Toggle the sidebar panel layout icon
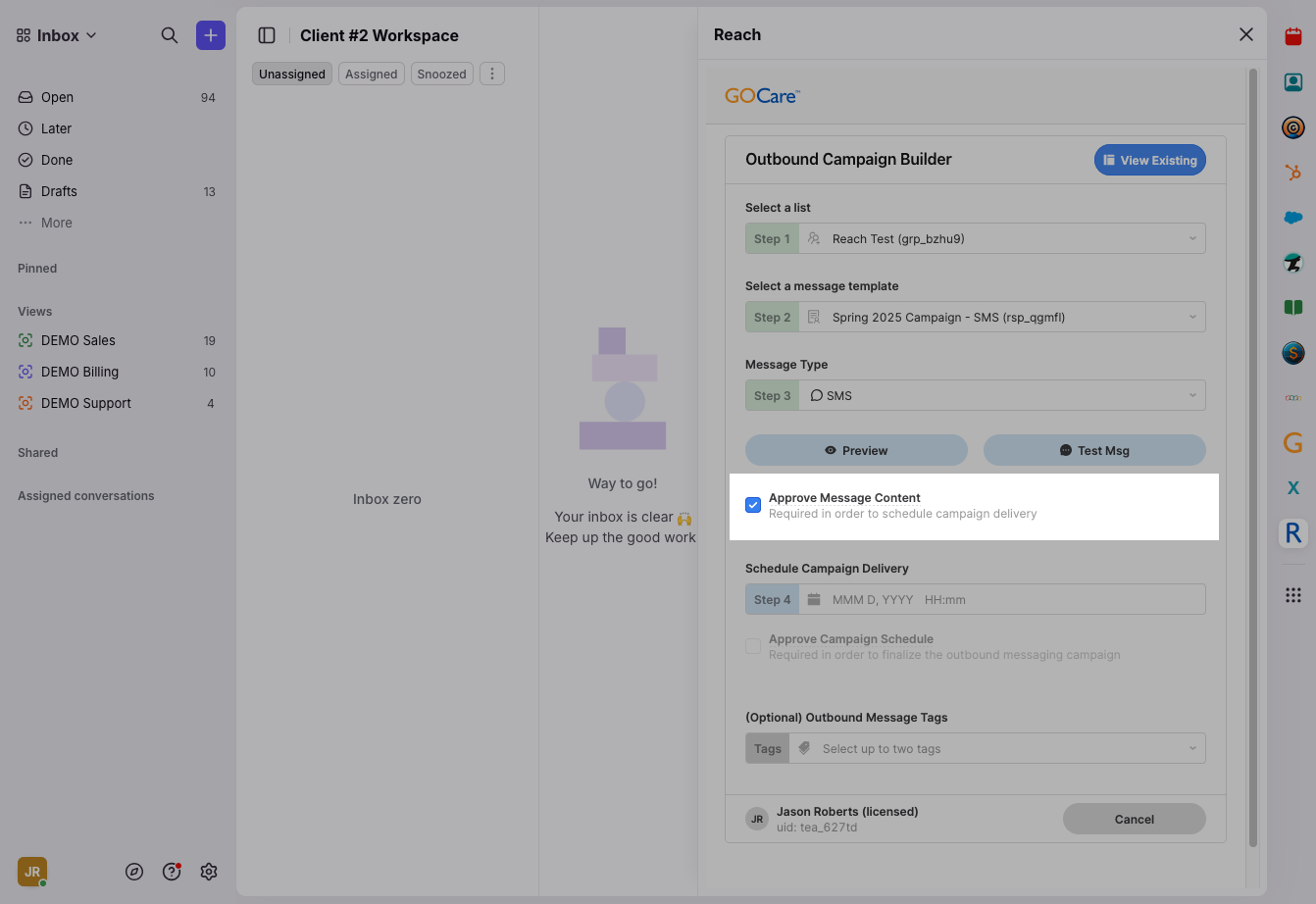The image size is (1316, 904). click(267, 35)
